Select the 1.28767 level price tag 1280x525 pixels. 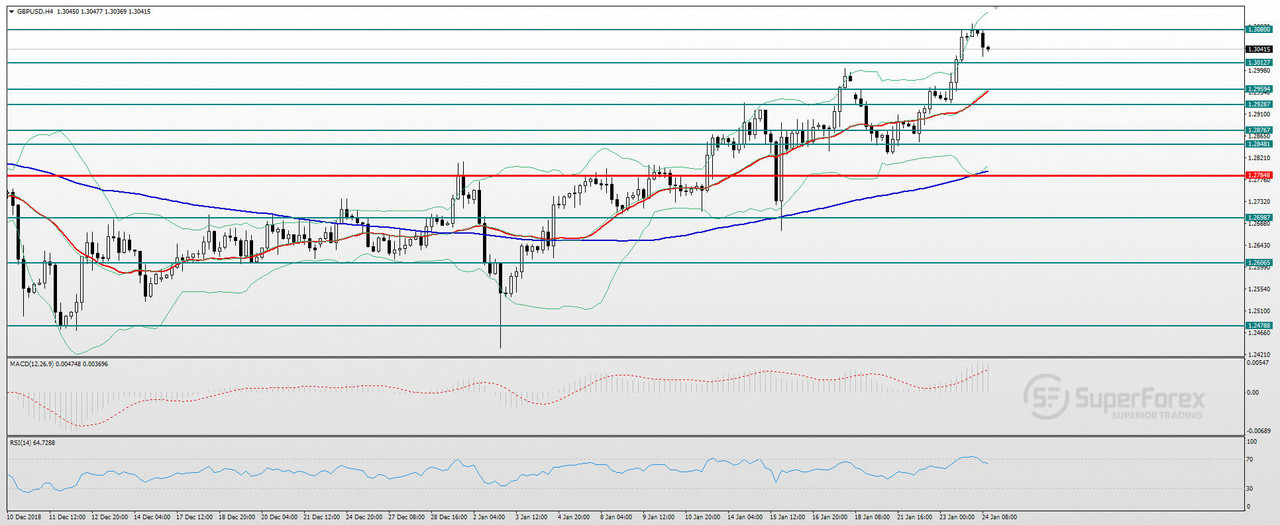[1258, 130]
